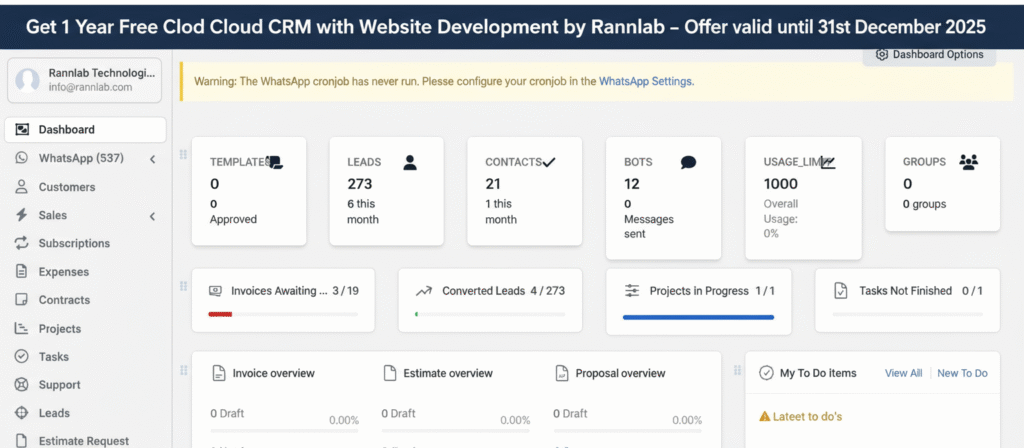Click the Customers person icon
Screen dimensions: 1024x448
point(21,187)
